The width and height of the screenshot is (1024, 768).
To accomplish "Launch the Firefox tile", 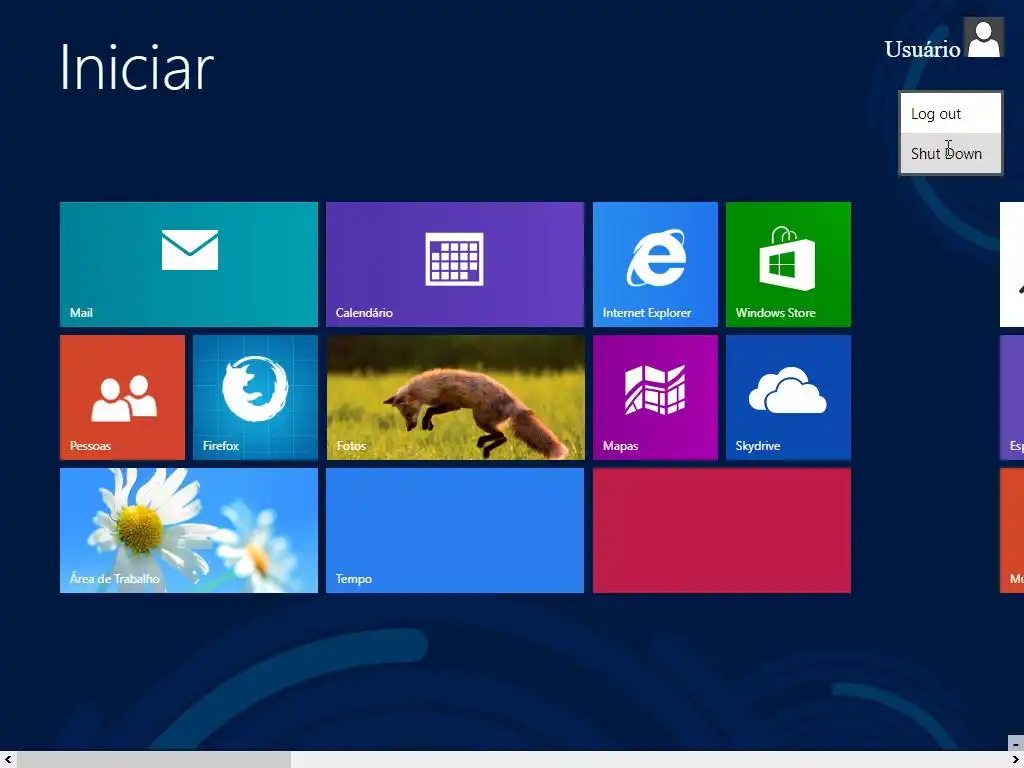I will pos(255,397).
